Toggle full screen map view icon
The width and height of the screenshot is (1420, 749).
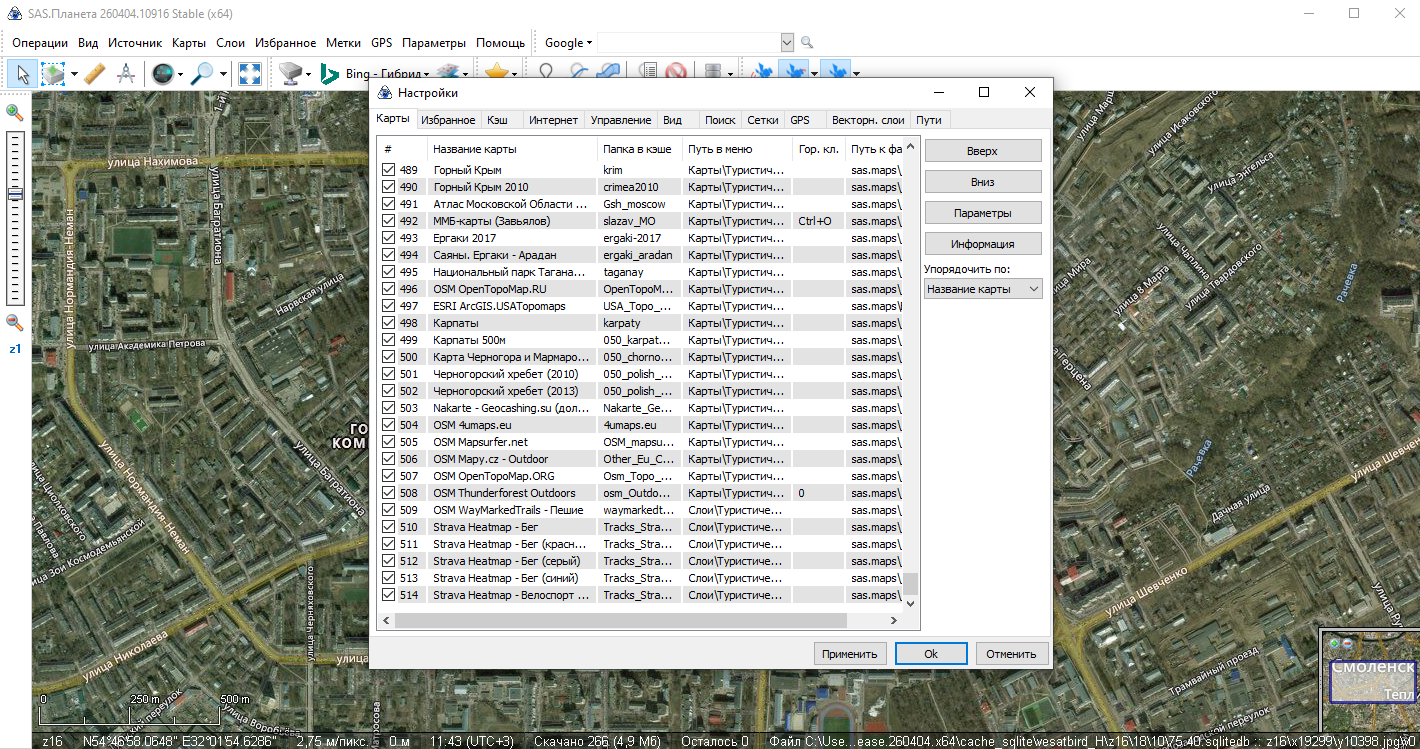click(x=250, y=73)
